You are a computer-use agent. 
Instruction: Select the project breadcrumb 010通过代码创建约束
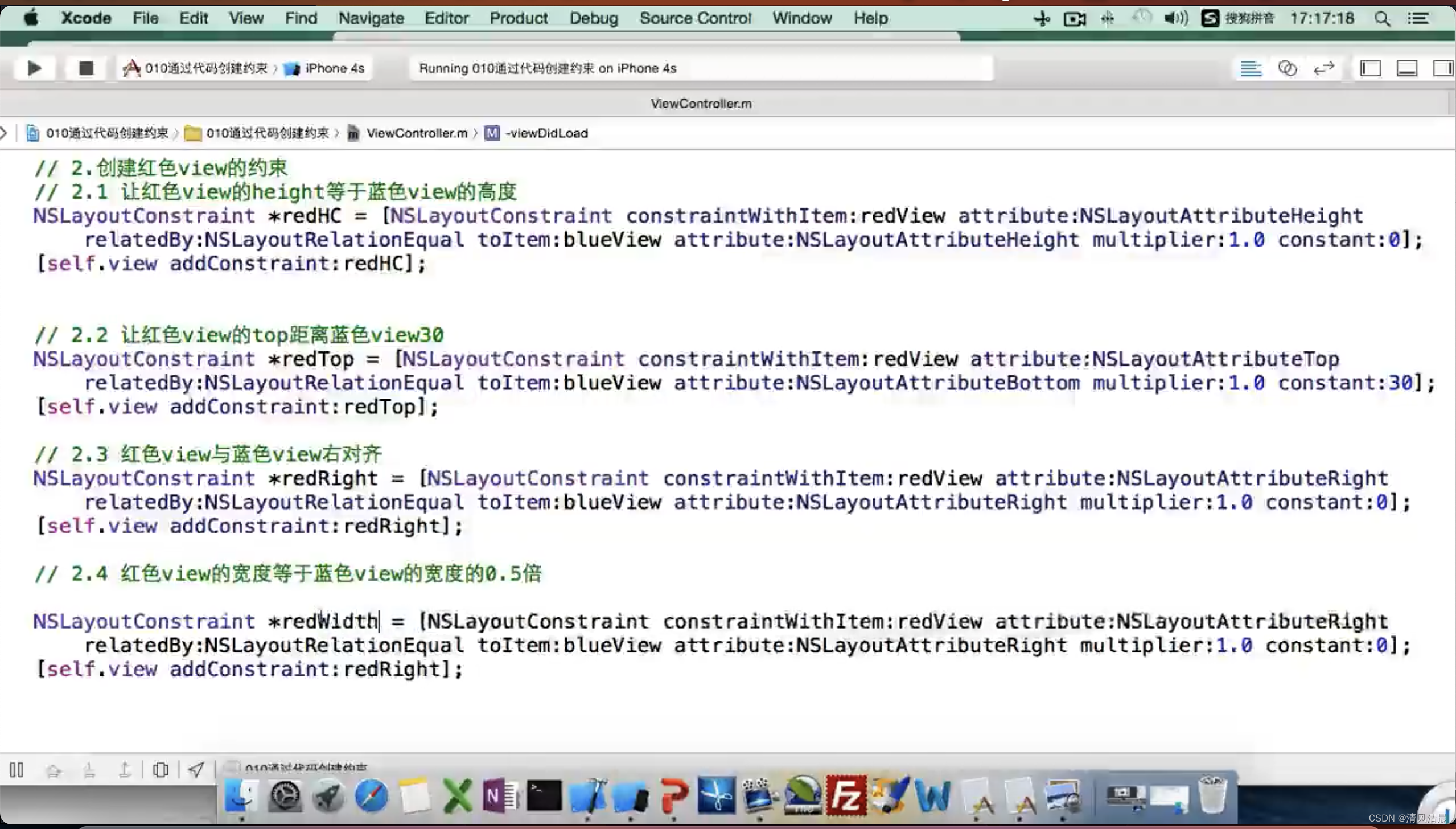pyautogui.click(x=98, y=133)
